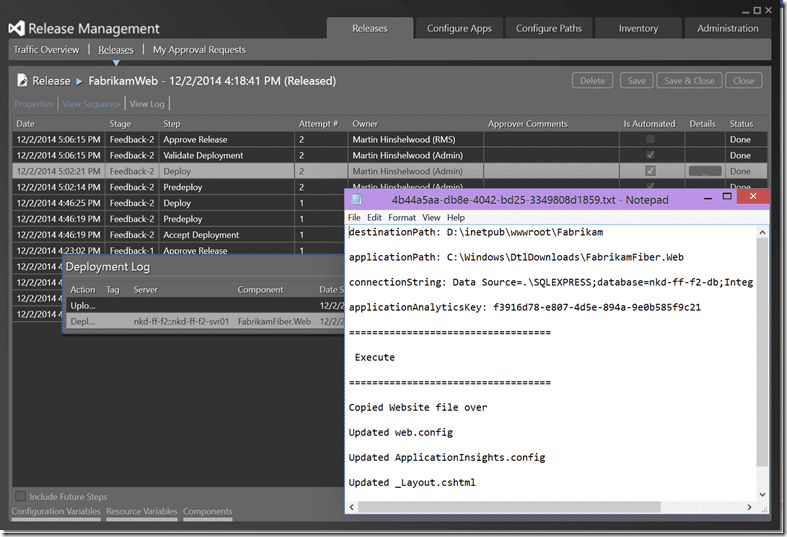This screenshot has width=787, height=537.
Task: Toggle Is Automated checkbox in highlighted Deploy row
Action: tap(650, 171)
